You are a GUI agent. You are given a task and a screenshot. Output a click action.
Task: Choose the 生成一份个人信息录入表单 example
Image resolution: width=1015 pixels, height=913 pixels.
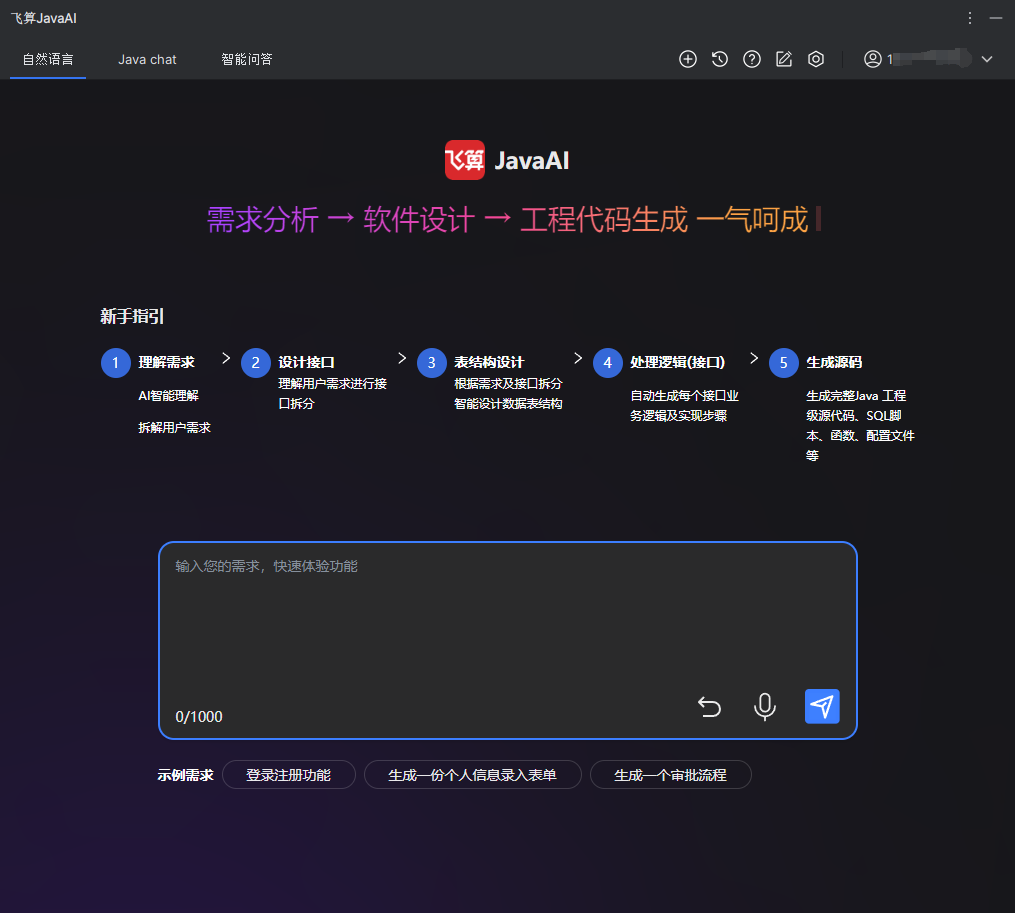[473, 775]
